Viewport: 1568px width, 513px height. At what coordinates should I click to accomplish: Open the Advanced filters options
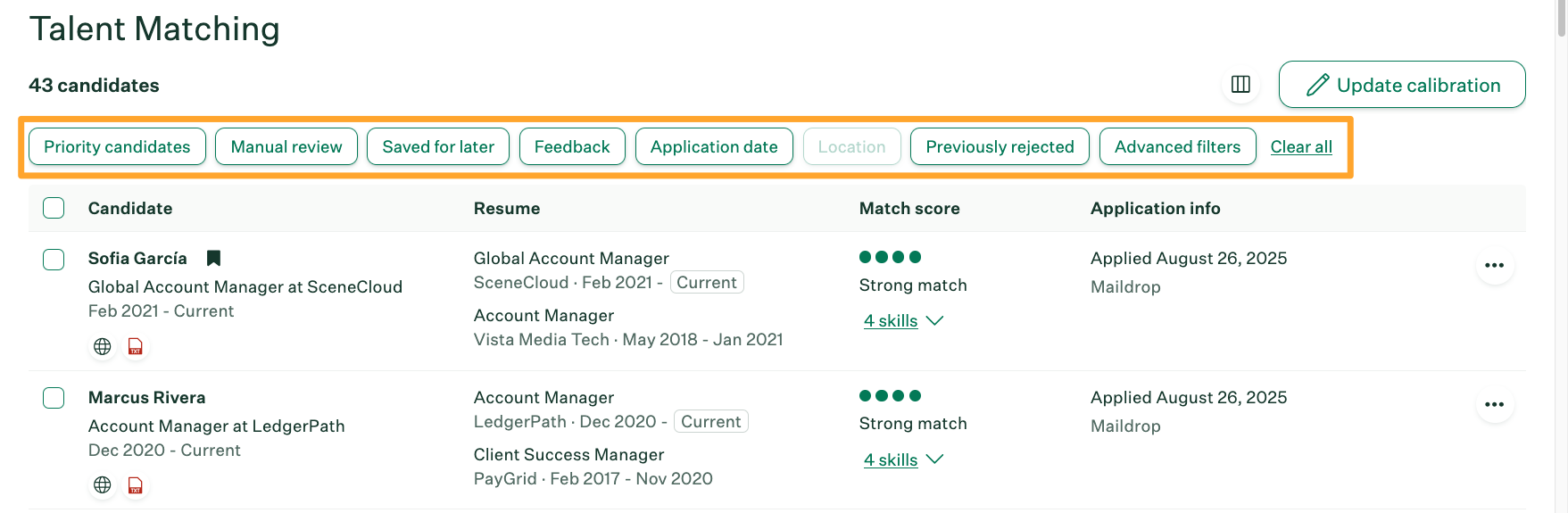coord(1177,147)
